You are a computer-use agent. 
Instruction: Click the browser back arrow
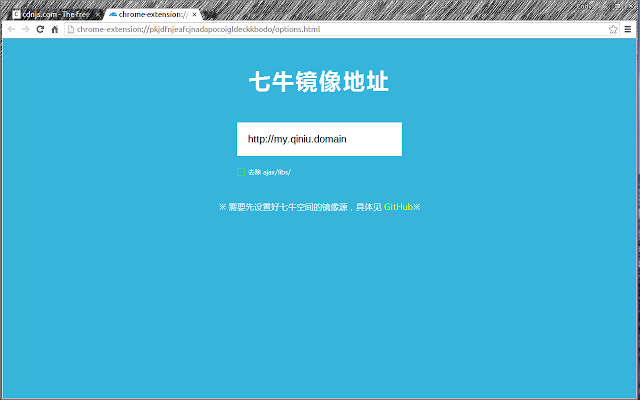coord(11,29)
